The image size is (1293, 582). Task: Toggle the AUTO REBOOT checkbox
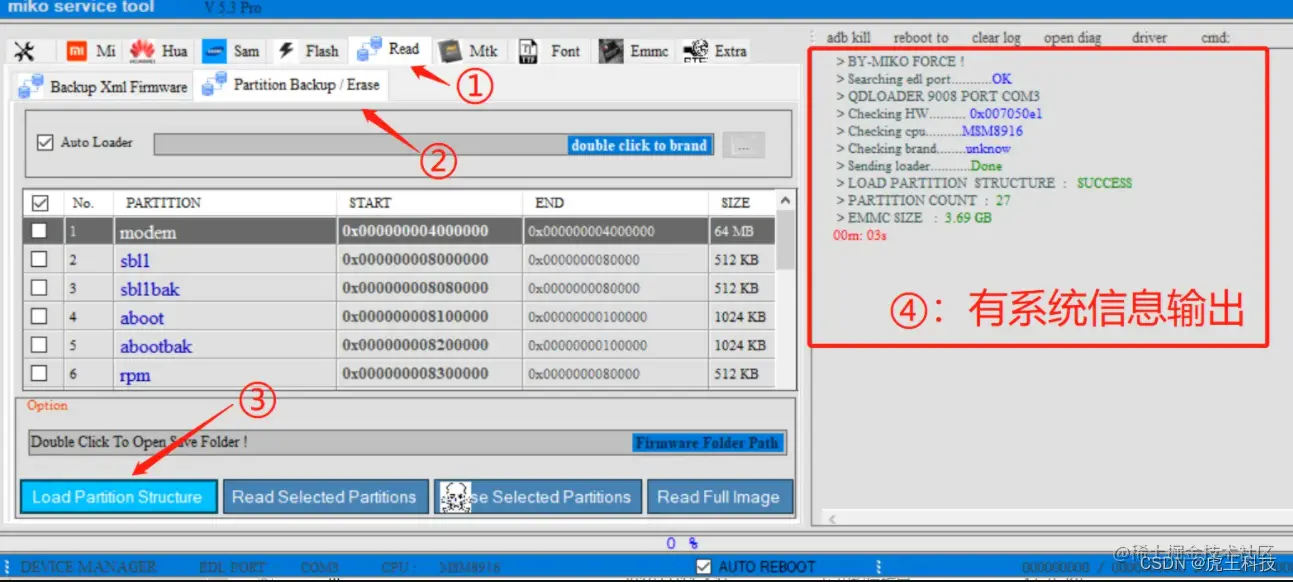click(704, 567)
